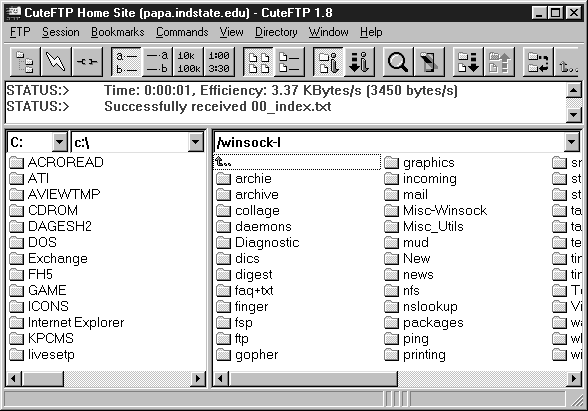Open the Bookmarks menu

pyautogui.click(x=118, y=32)
